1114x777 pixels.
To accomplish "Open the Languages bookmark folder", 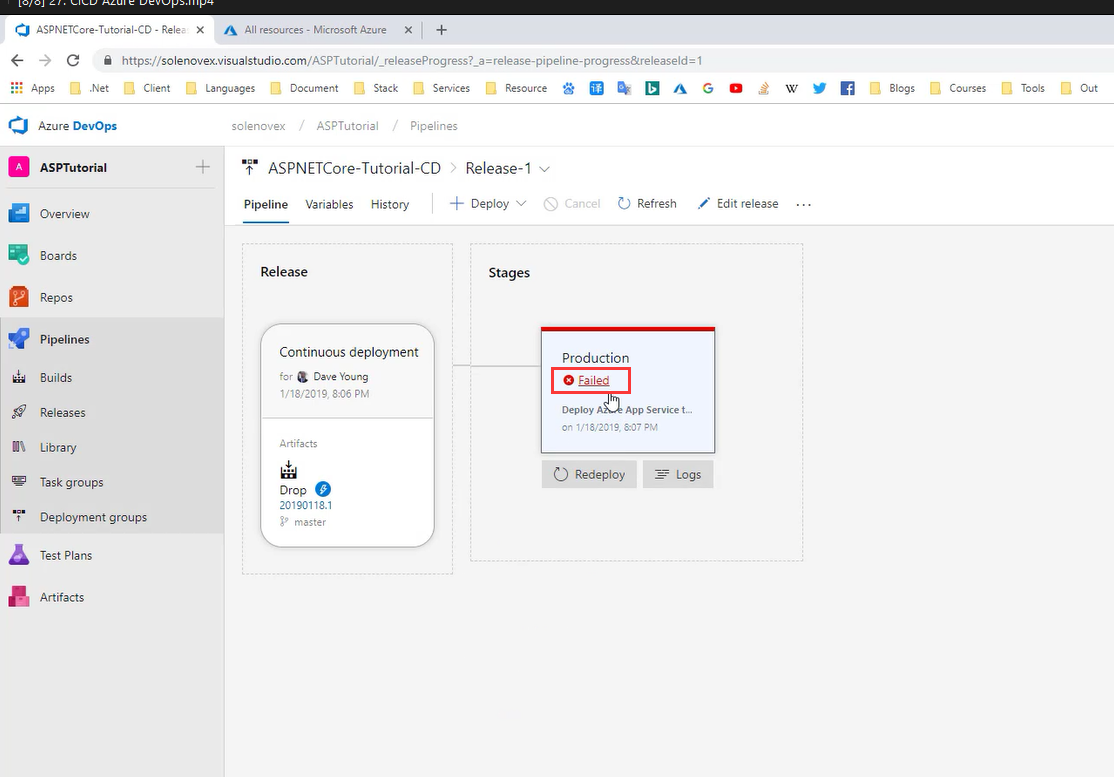I will (221, 88).
